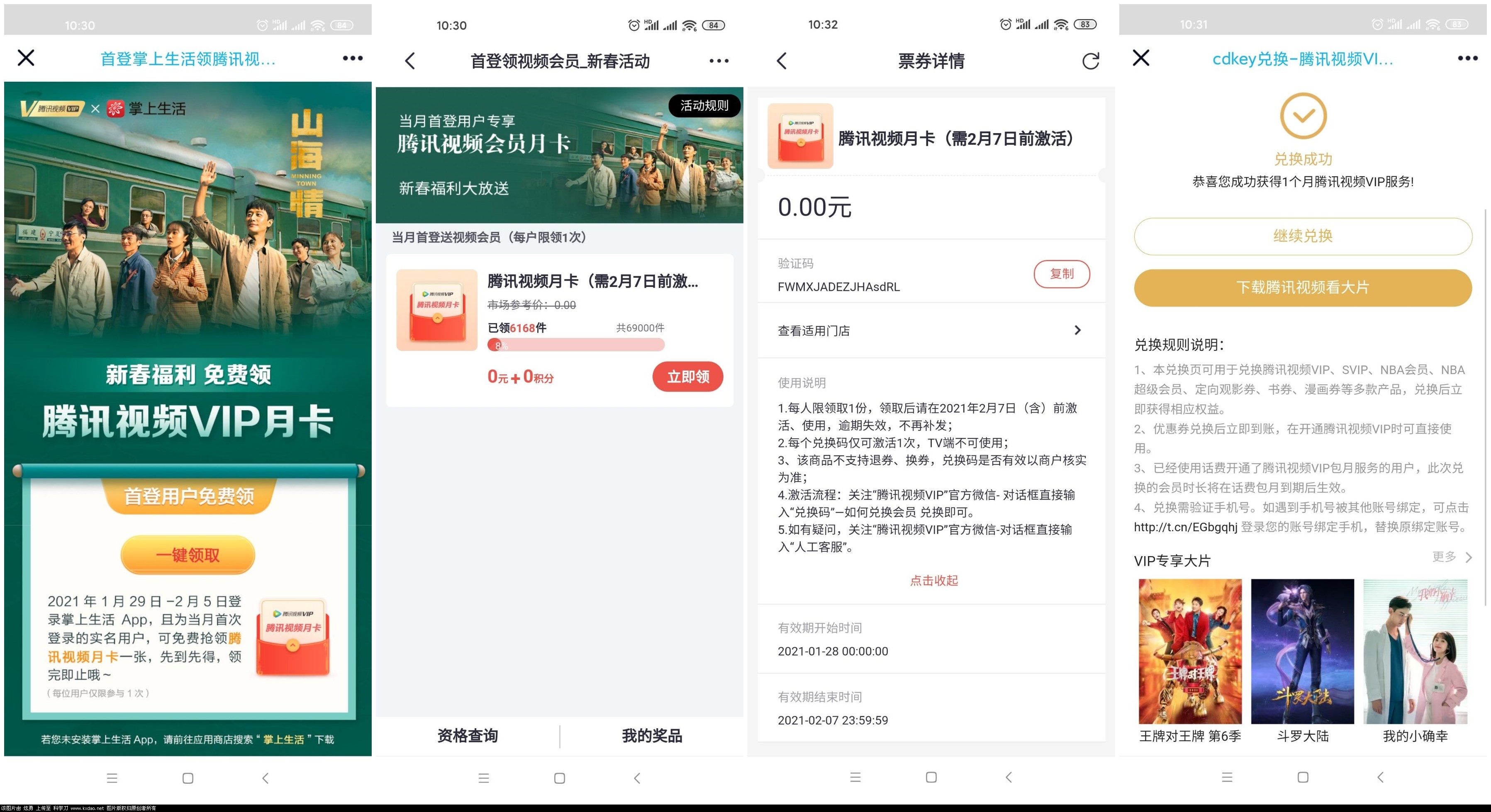Tap the 腾讯视频月卡 product thumbnail in list

pyautogui.click(x=437, y=310)
